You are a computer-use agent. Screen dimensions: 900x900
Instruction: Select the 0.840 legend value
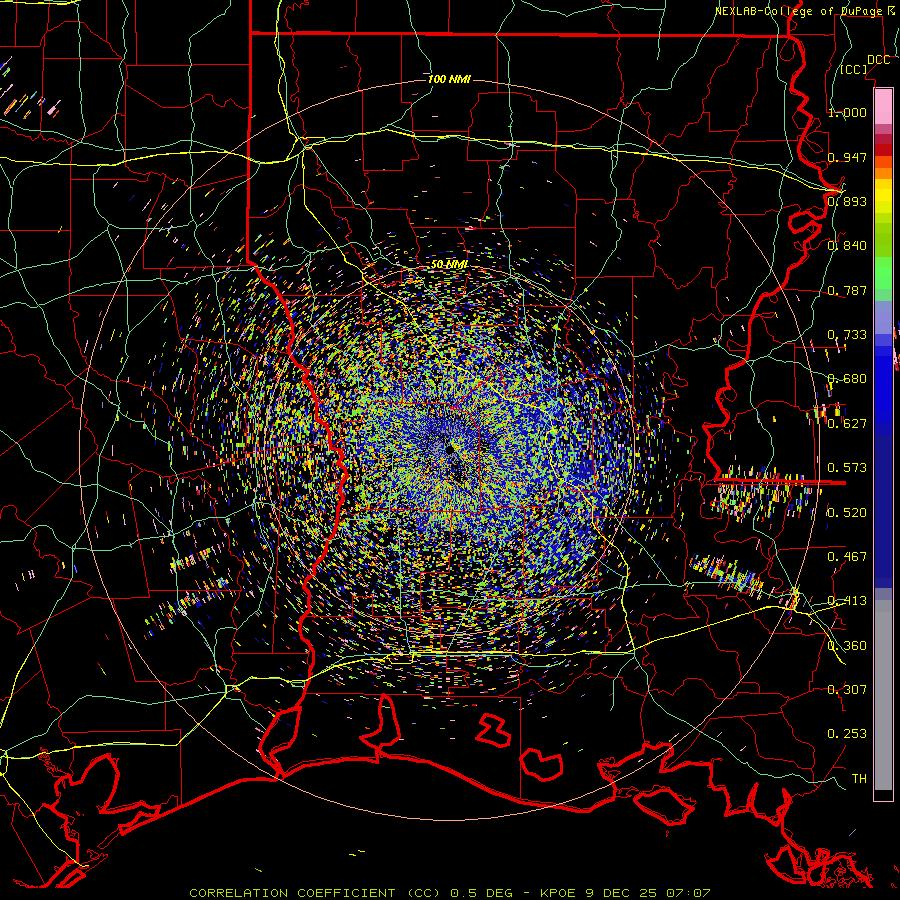pyautogui.click(x=847, y=246)
